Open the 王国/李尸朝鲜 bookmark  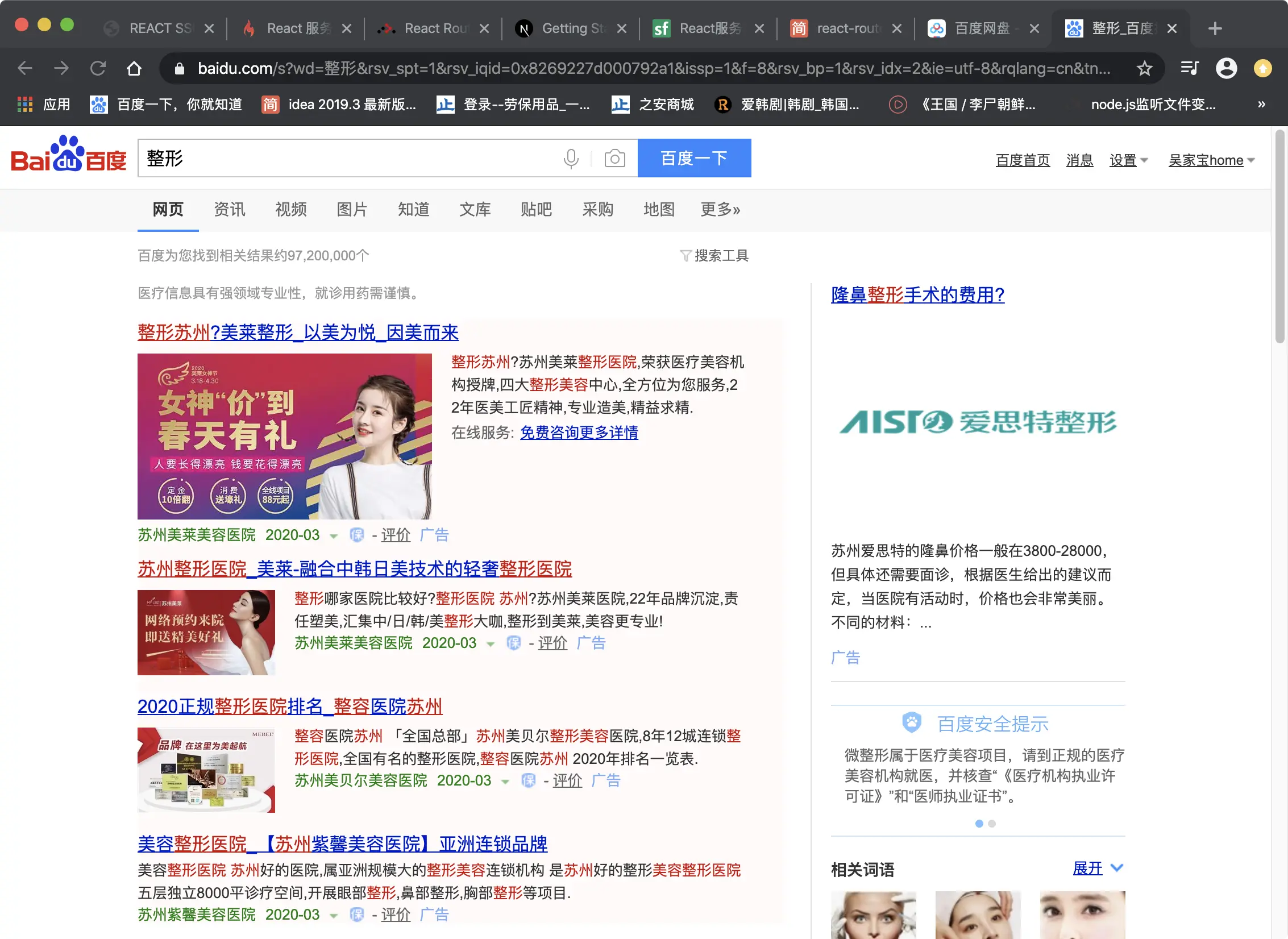(963, 105)
